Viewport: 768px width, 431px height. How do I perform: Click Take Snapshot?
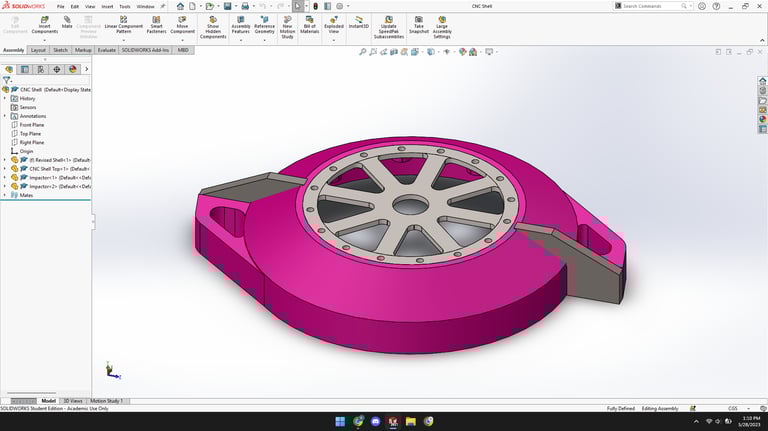(419, 25)
